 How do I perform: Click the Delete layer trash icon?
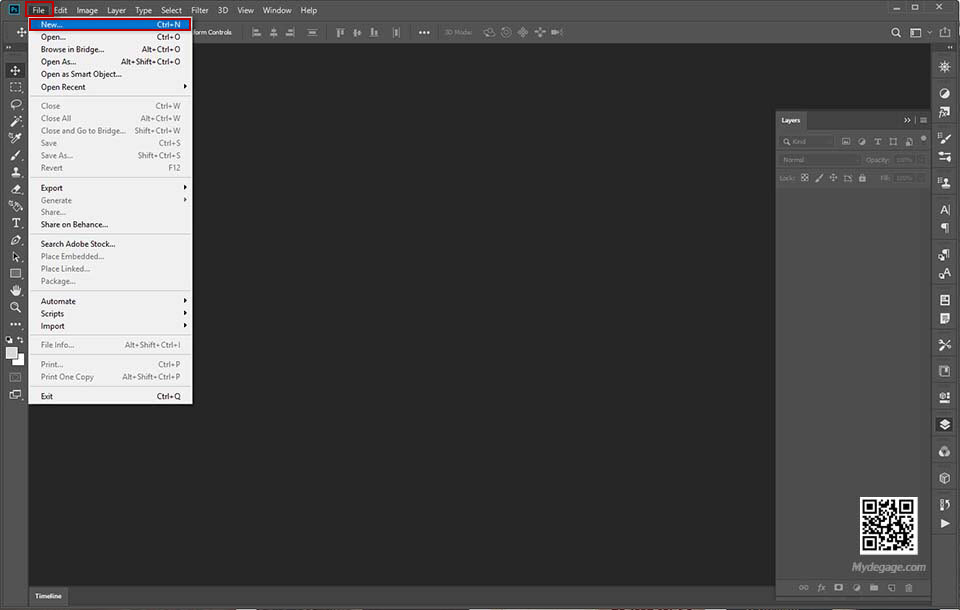(909, 587)
